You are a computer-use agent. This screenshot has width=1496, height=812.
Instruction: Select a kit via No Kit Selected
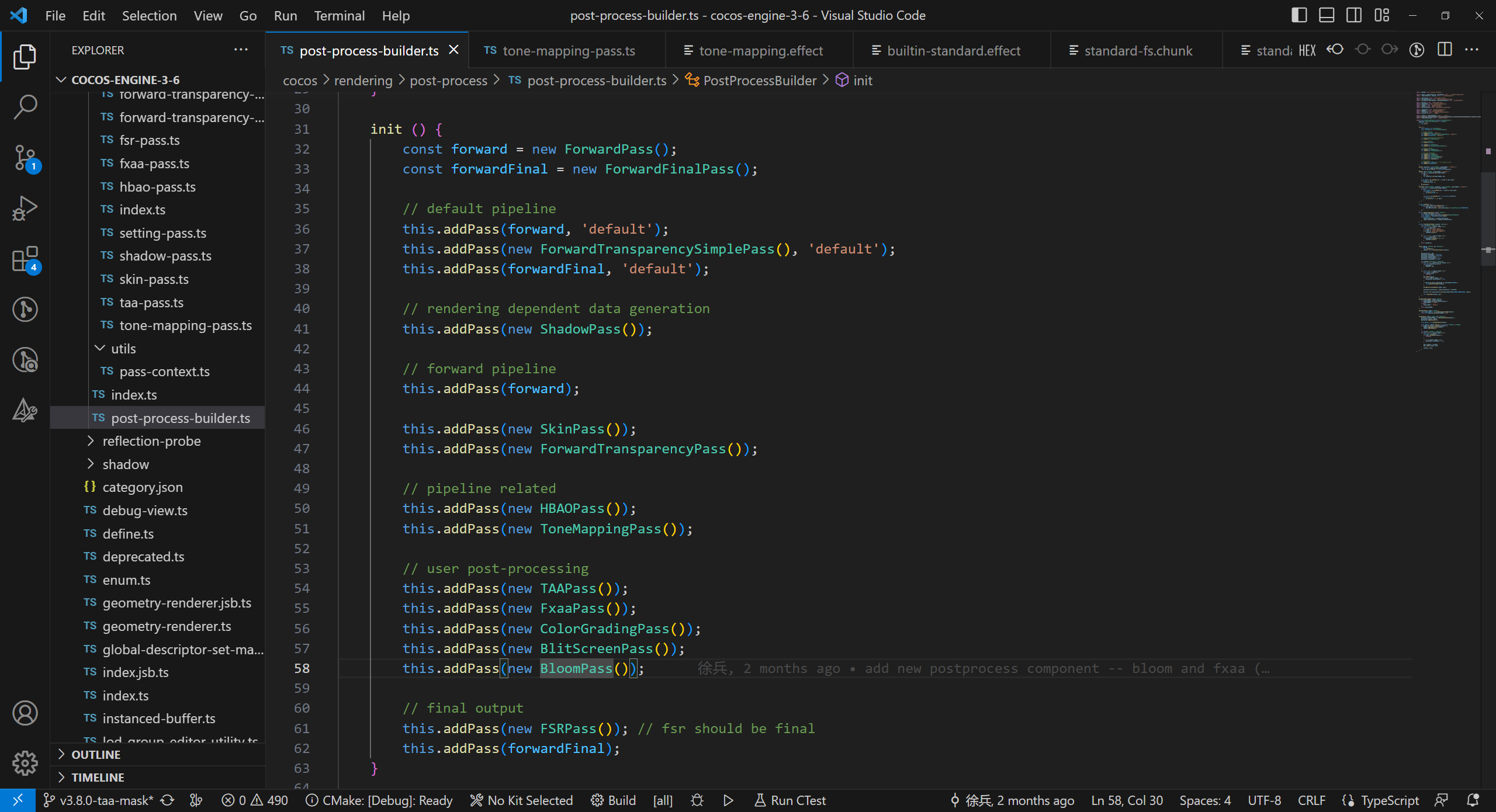[x=522, y=800]
